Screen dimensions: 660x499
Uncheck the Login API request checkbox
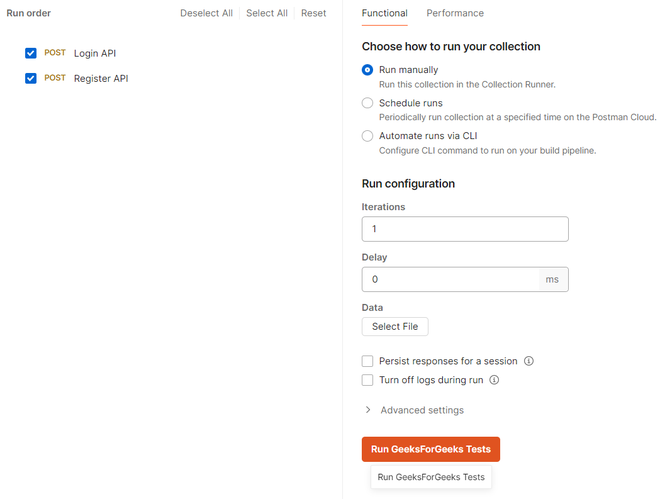pyautogui.click(x=31, y=53)
